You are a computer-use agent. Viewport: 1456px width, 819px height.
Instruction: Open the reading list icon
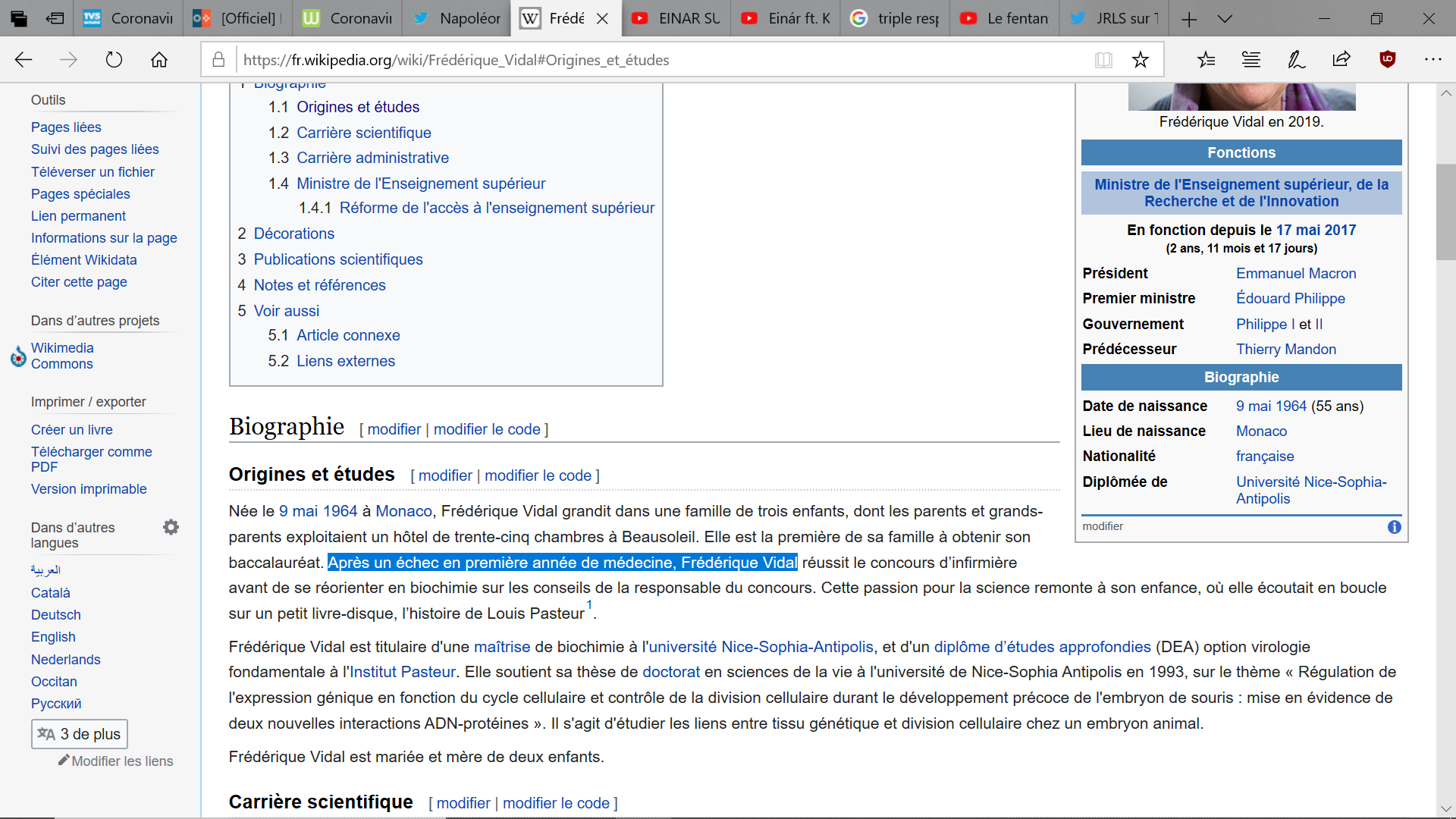tap(1251, 60)
